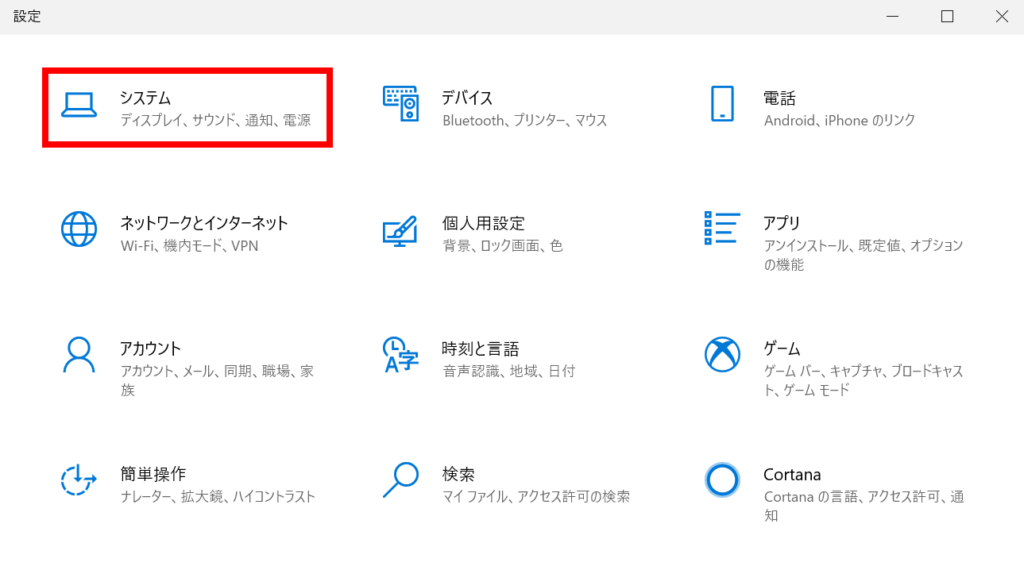The image size is (1024, 570).
Task: Open the デバイス keyboard-speaker icon
Action: [x=400, y=104]
